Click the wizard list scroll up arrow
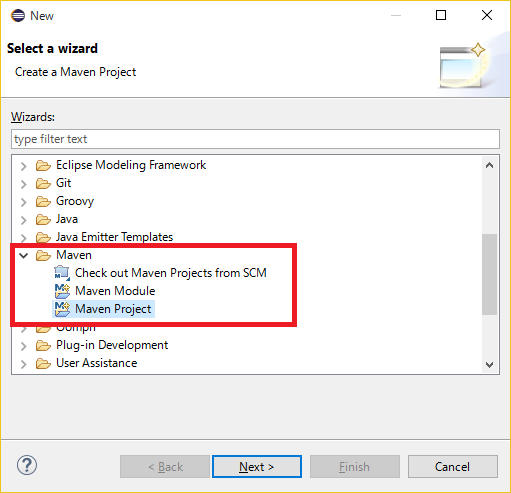 click(x=489, y=165)
